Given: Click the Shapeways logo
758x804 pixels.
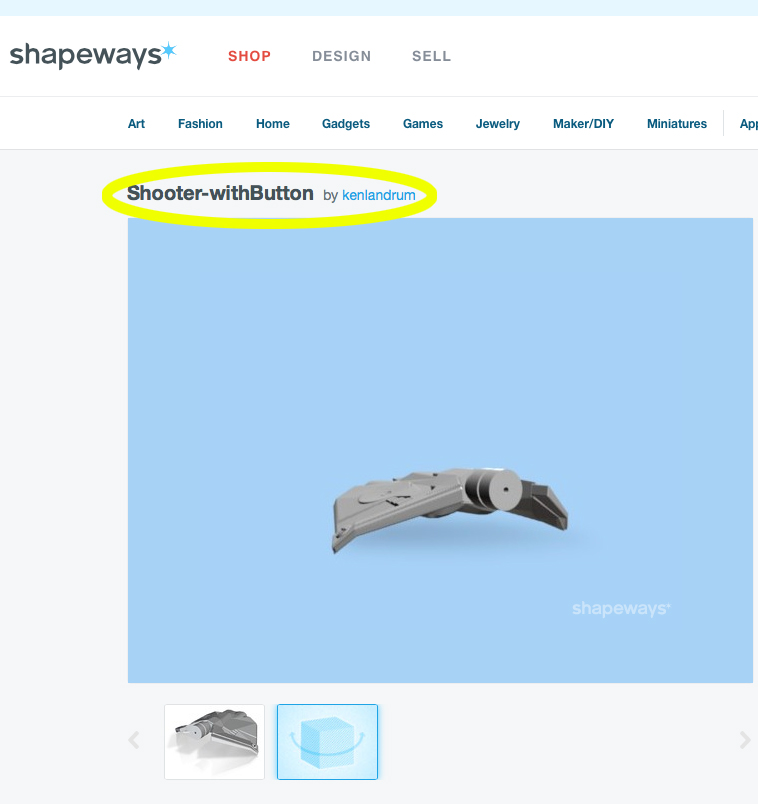Looking at the screenshot, I should tap(93, 55).
